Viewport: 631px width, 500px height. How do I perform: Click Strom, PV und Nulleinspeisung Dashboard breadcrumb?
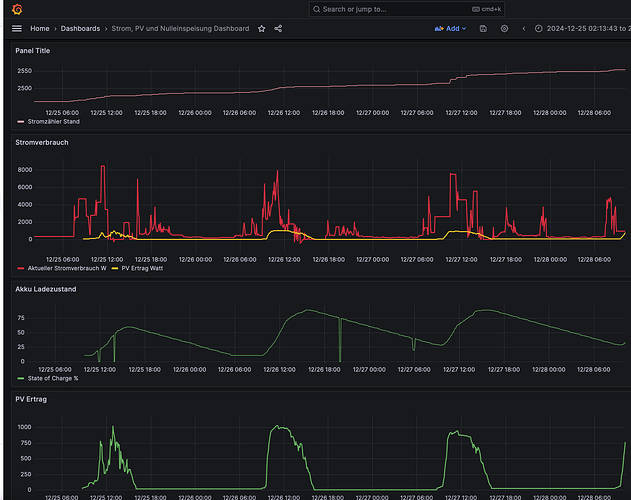point(180,29)
